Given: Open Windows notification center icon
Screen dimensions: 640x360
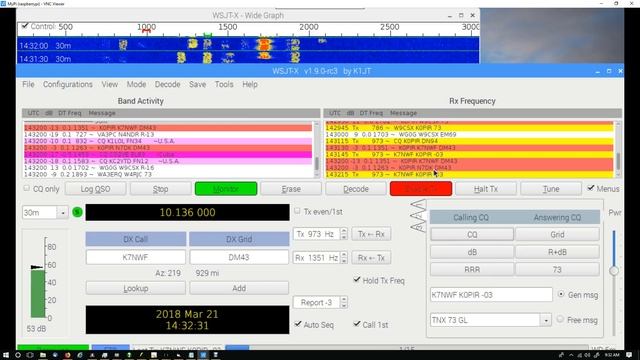Looking at the screenshot, I should [629, 355].
